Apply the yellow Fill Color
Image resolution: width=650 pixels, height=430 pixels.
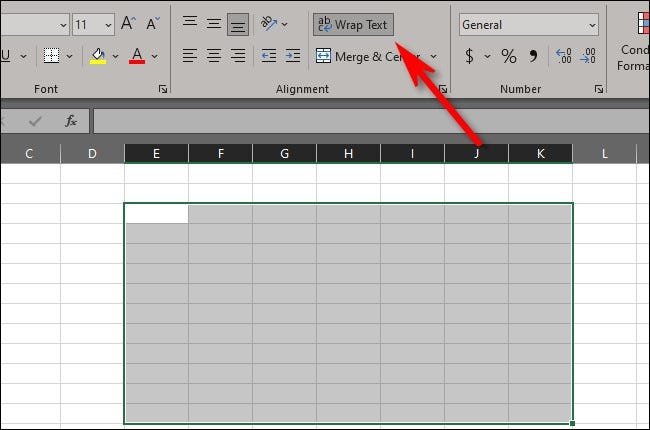pyautogui.click(x=98, y=56)
